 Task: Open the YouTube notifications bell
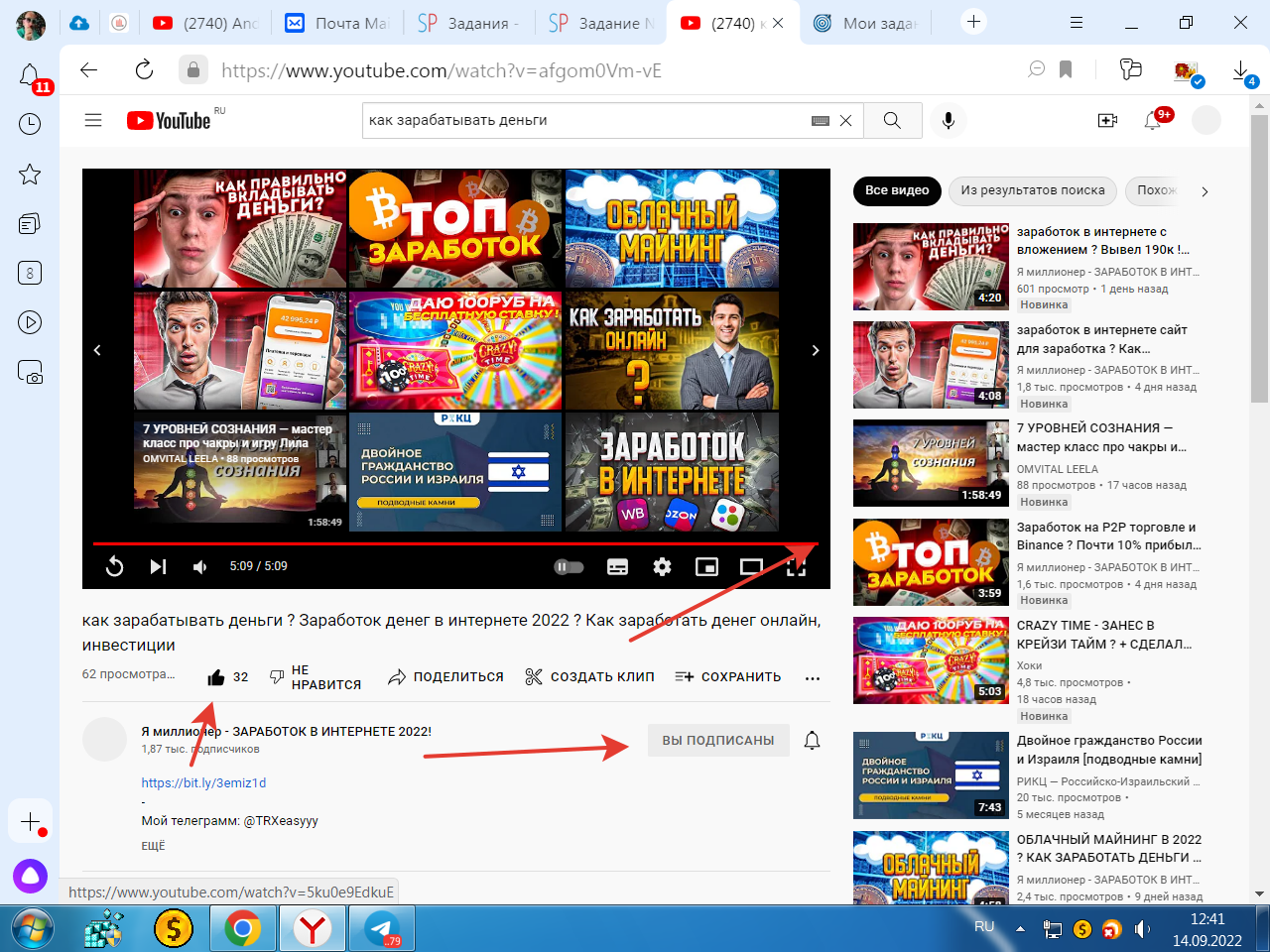point(1154,120)
